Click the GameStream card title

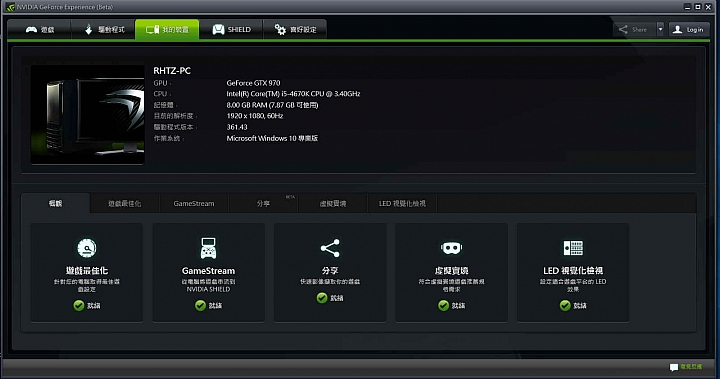click(208, 271)
